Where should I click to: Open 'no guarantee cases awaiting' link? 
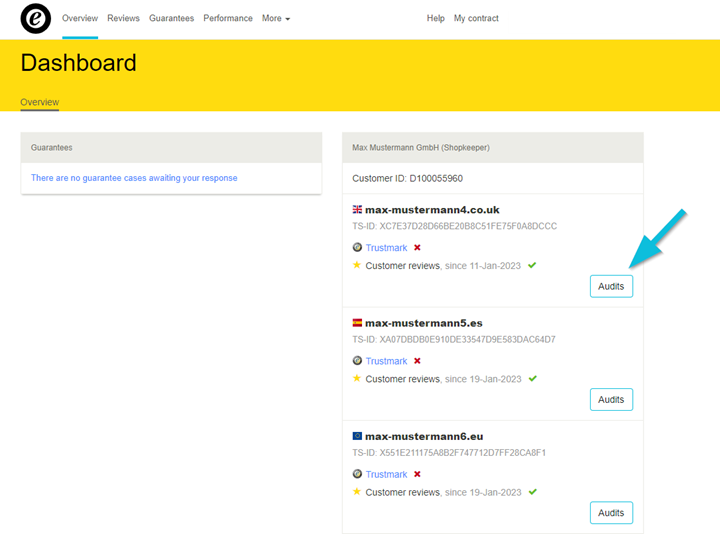coord(134,178)
